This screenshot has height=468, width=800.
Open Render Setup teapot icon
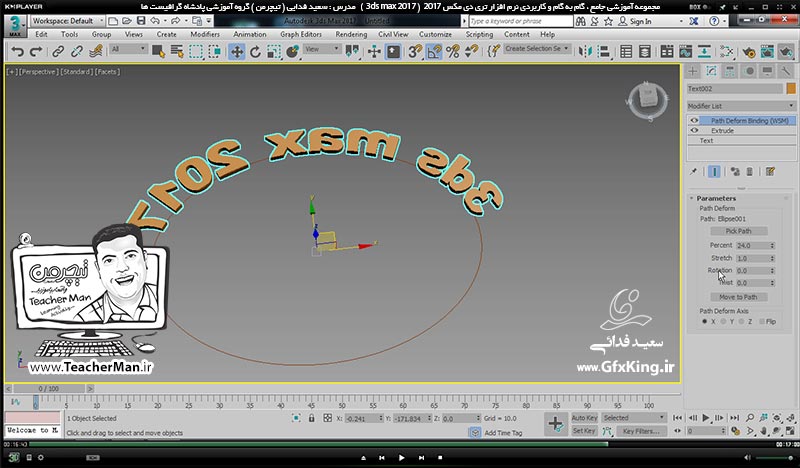[x=748, y=52]
